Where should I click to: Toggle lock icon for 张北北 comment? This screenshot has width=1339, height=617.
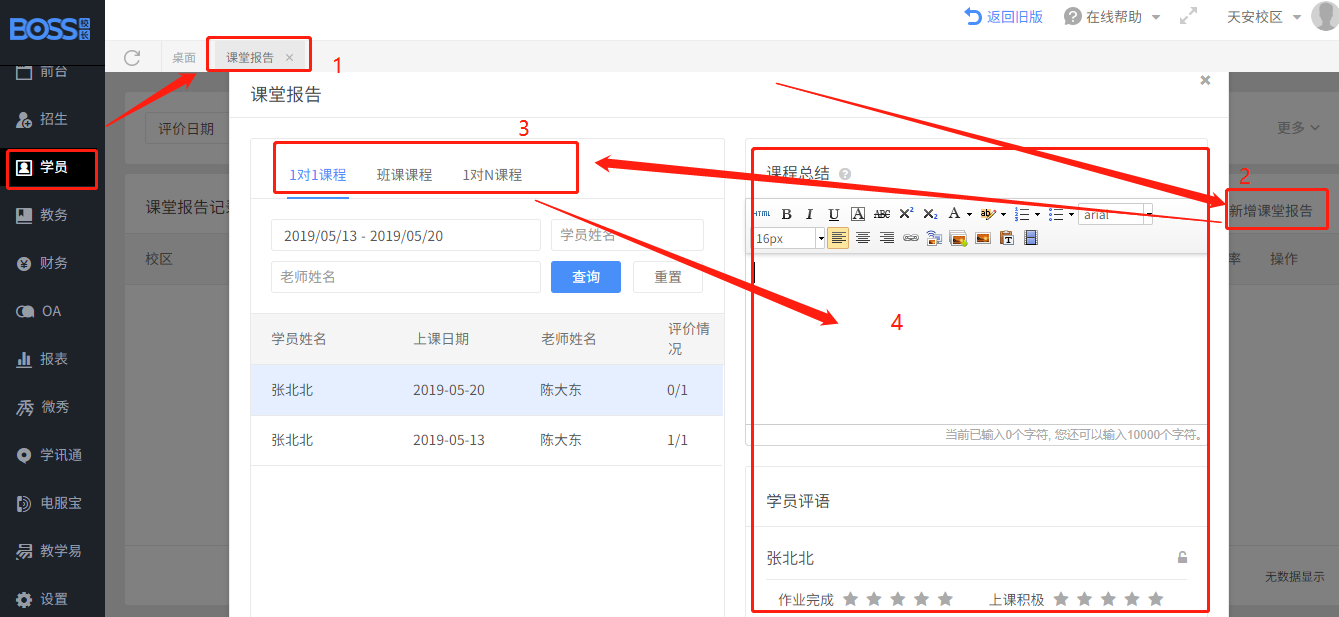tap(1182, 558)
